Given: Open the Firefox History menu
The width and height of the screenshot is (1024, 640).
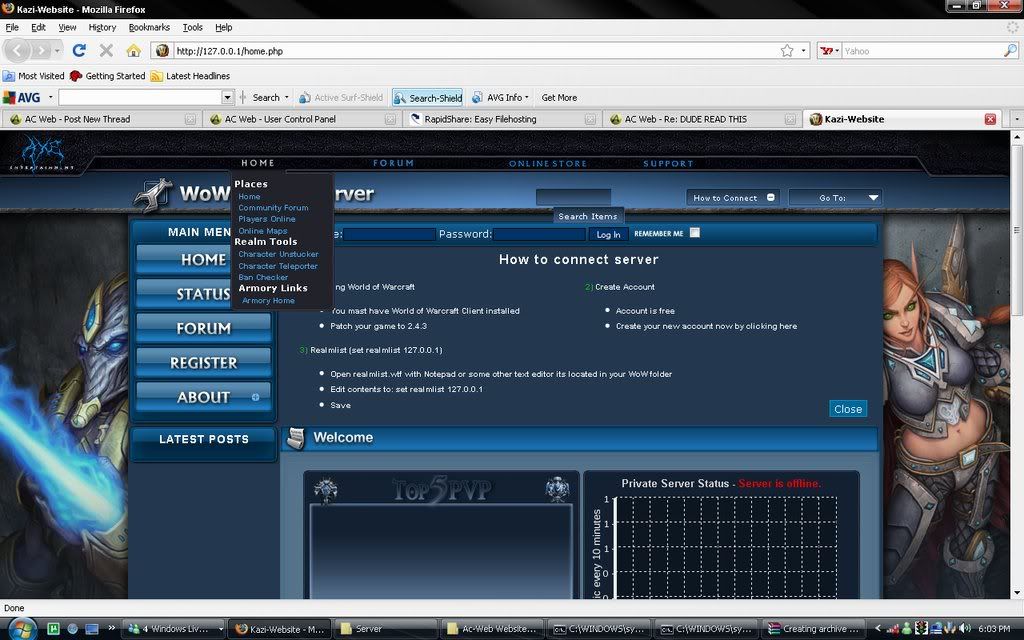Looking at the screenshot, I should 102,27.
